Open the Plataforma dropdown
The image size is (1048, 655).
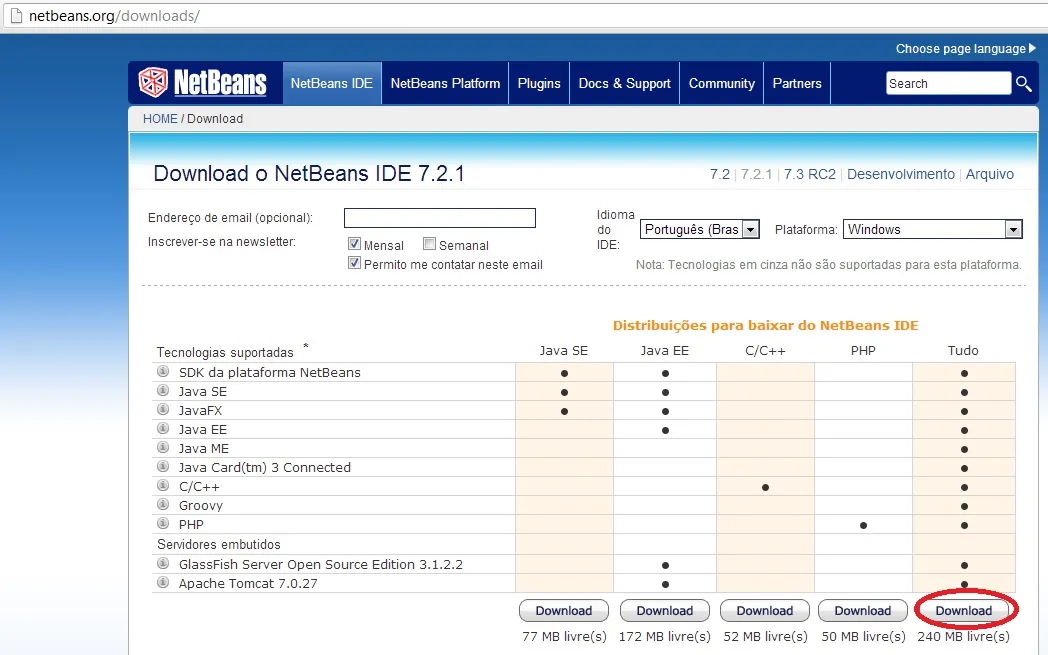point(1014,228)
